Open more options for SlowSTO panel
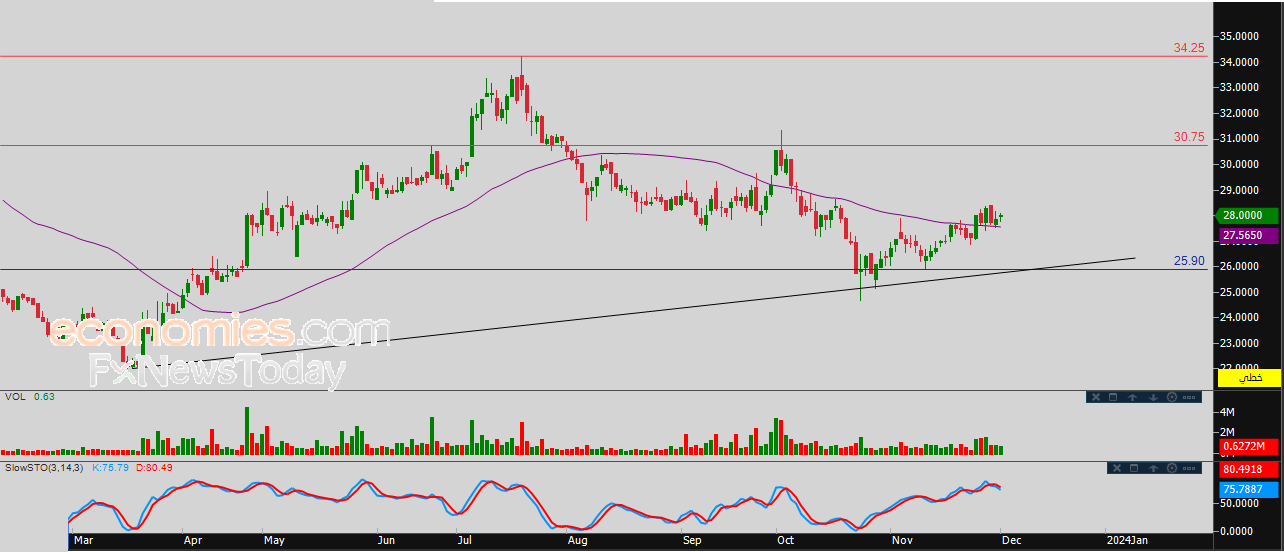The image size is (1284, 552). (x=1190, y=468)
